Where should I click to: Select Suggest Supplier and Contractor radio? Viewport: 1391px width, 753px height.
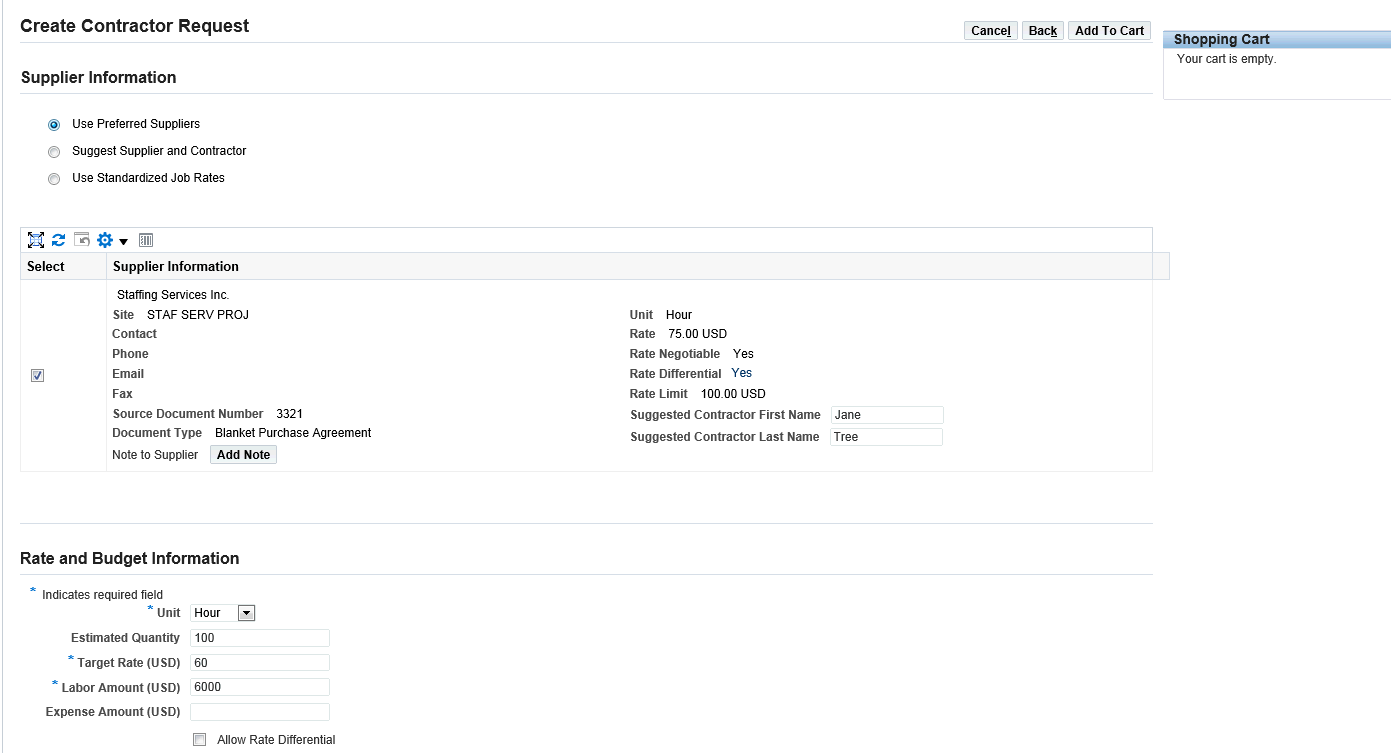[54, 152]
